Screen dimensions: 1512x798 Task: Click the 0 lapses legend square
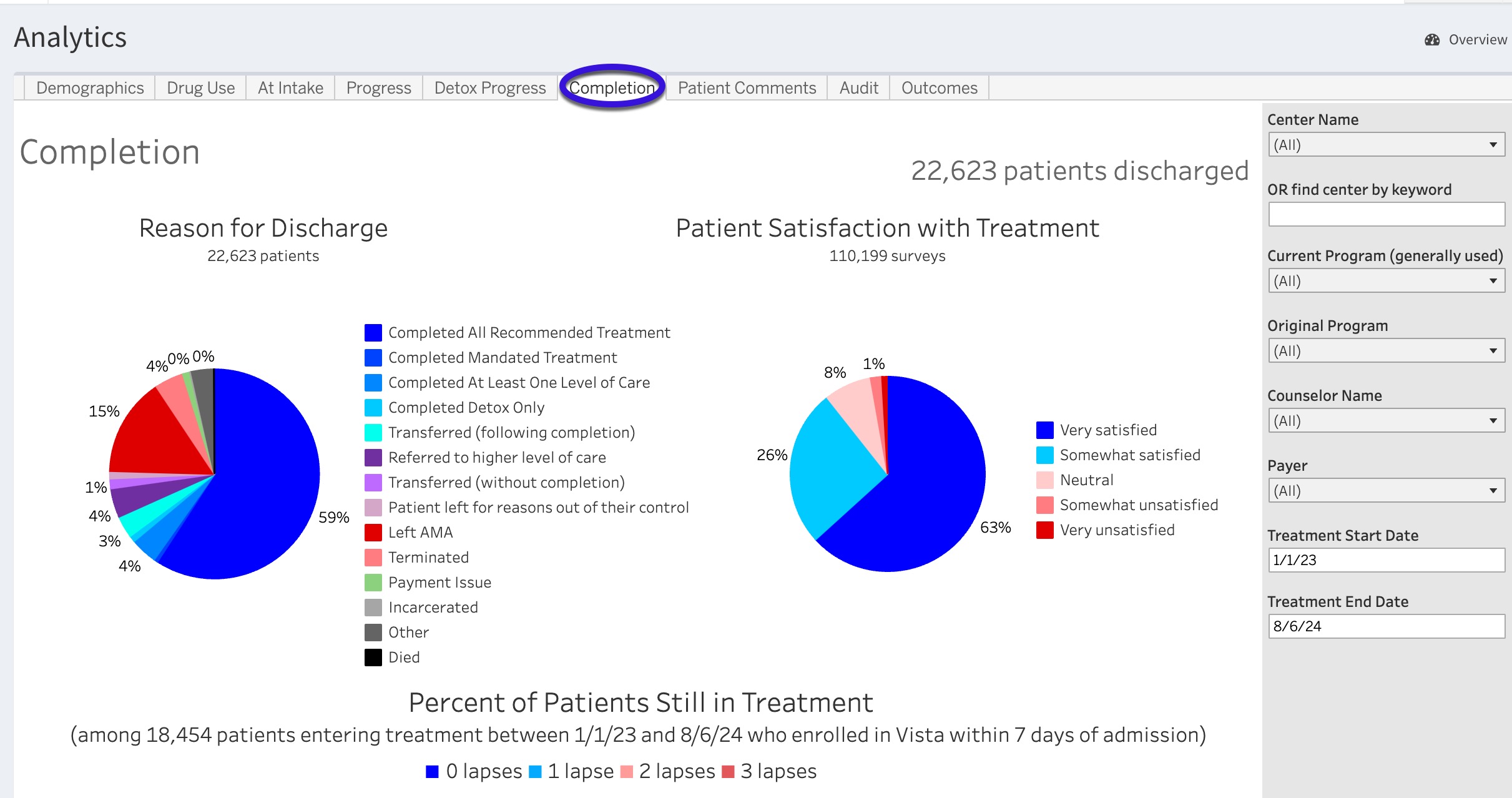click(432, 772)
